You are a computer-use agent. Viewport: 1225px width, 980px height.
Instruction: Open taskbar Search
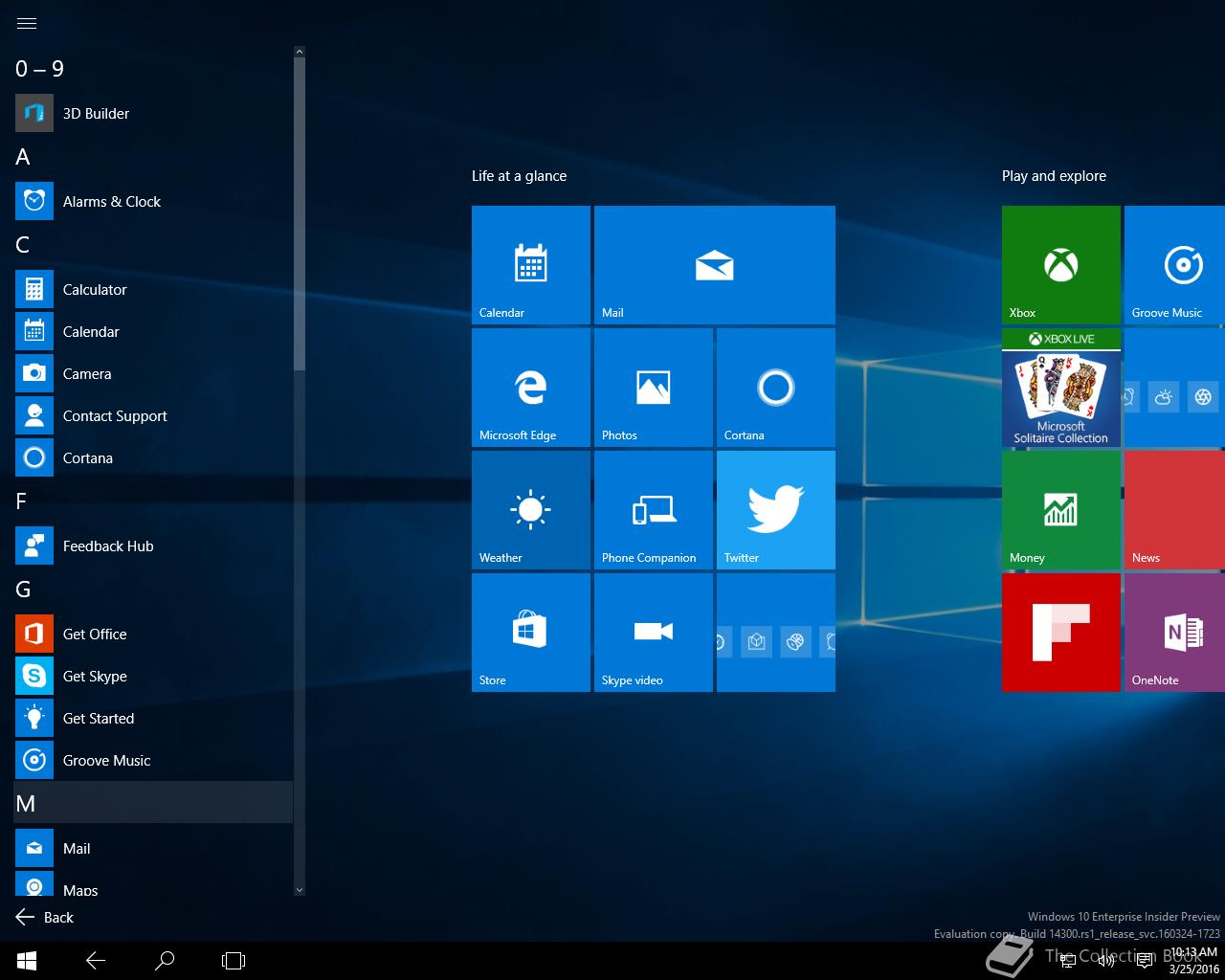pos(165,960)
